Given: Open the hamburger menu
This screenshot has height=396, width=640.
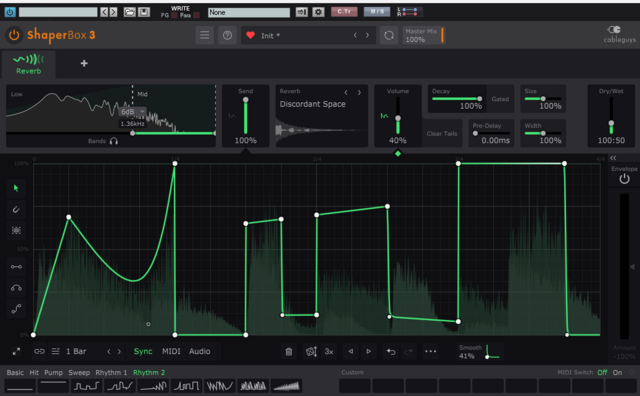Looking at the screenshot, I should 204,35.
